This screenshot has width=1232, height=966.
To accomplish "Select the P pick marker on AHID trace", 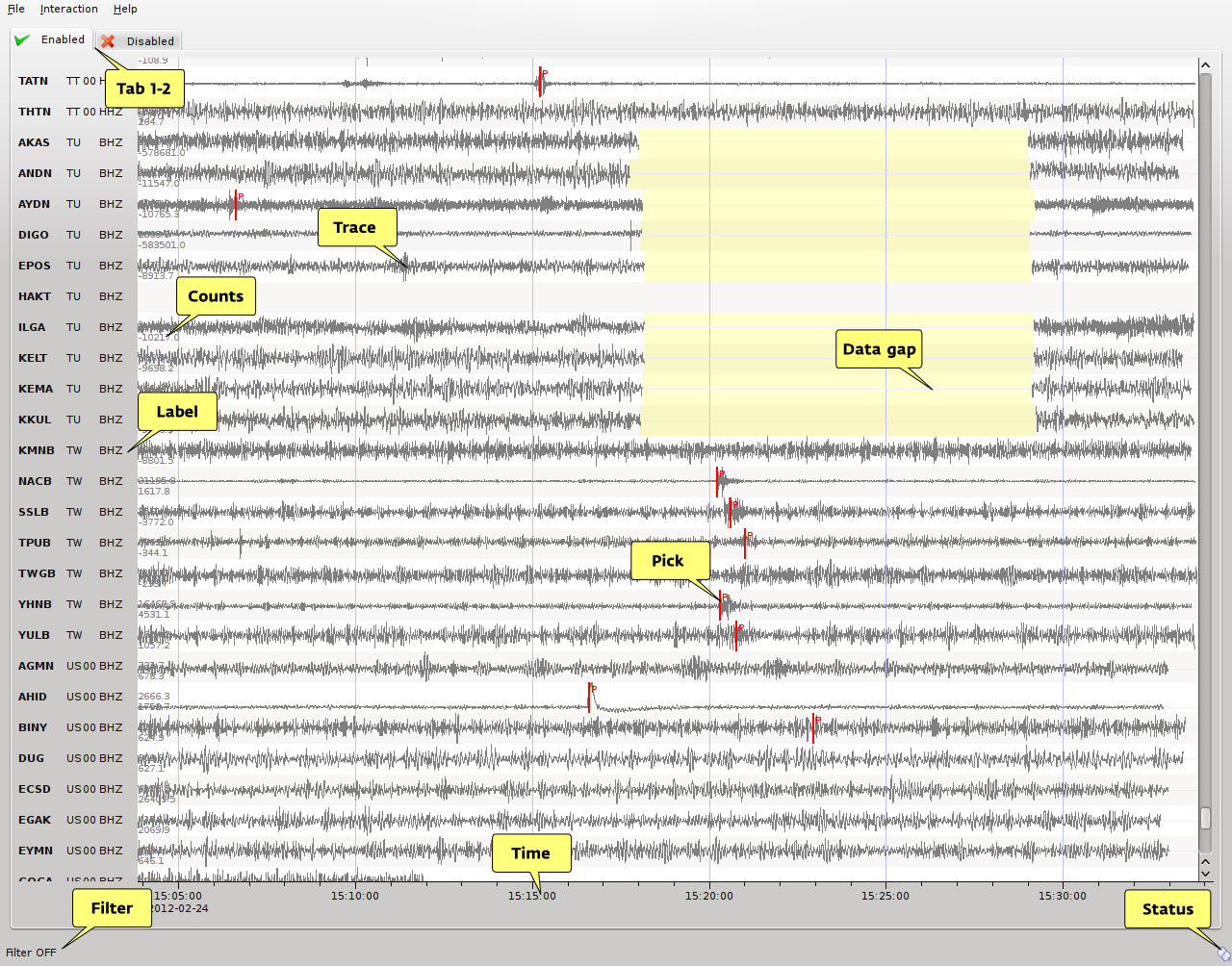I will pyautogui.click(x=589, y=698).
